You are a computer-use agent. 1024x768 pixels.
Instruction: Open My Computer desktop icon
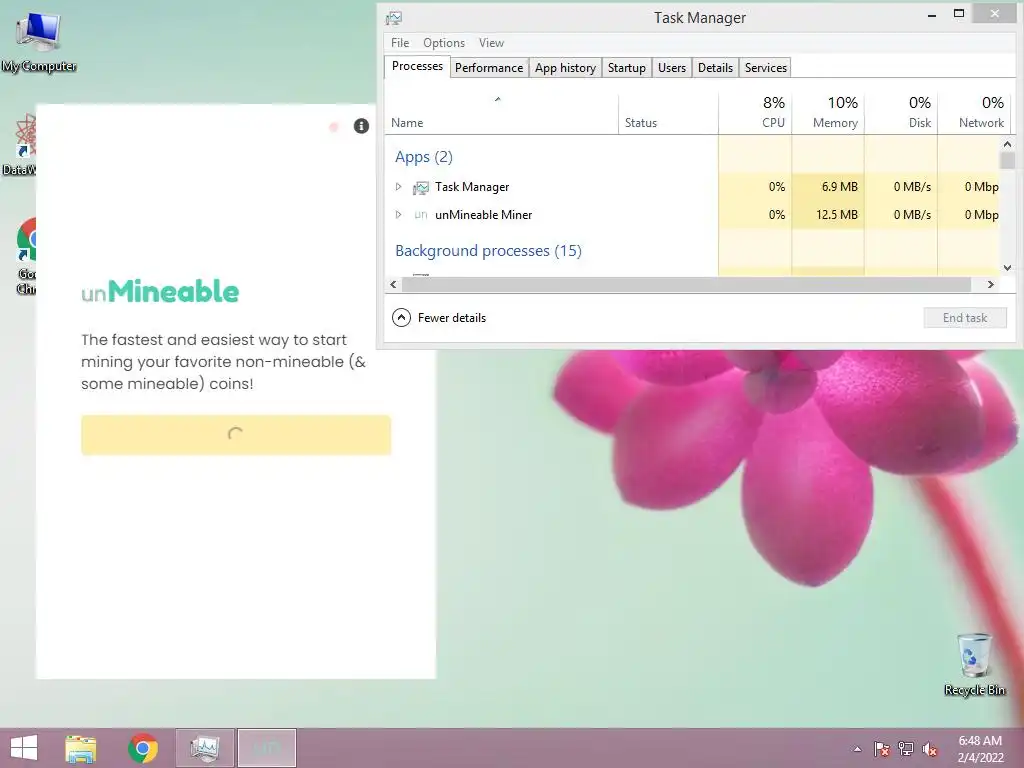39,42
